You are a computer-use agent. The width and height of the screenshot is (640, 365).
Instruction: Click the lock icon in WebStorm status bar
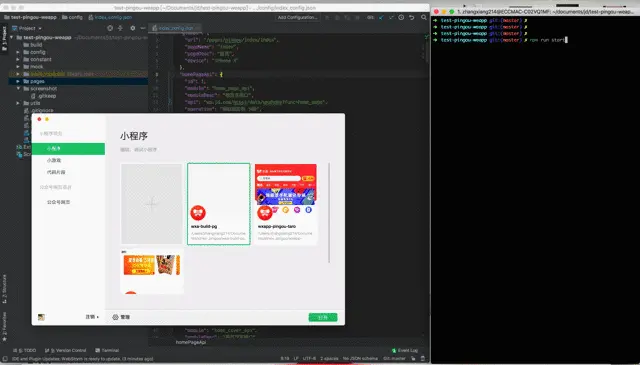coord(413,358)
